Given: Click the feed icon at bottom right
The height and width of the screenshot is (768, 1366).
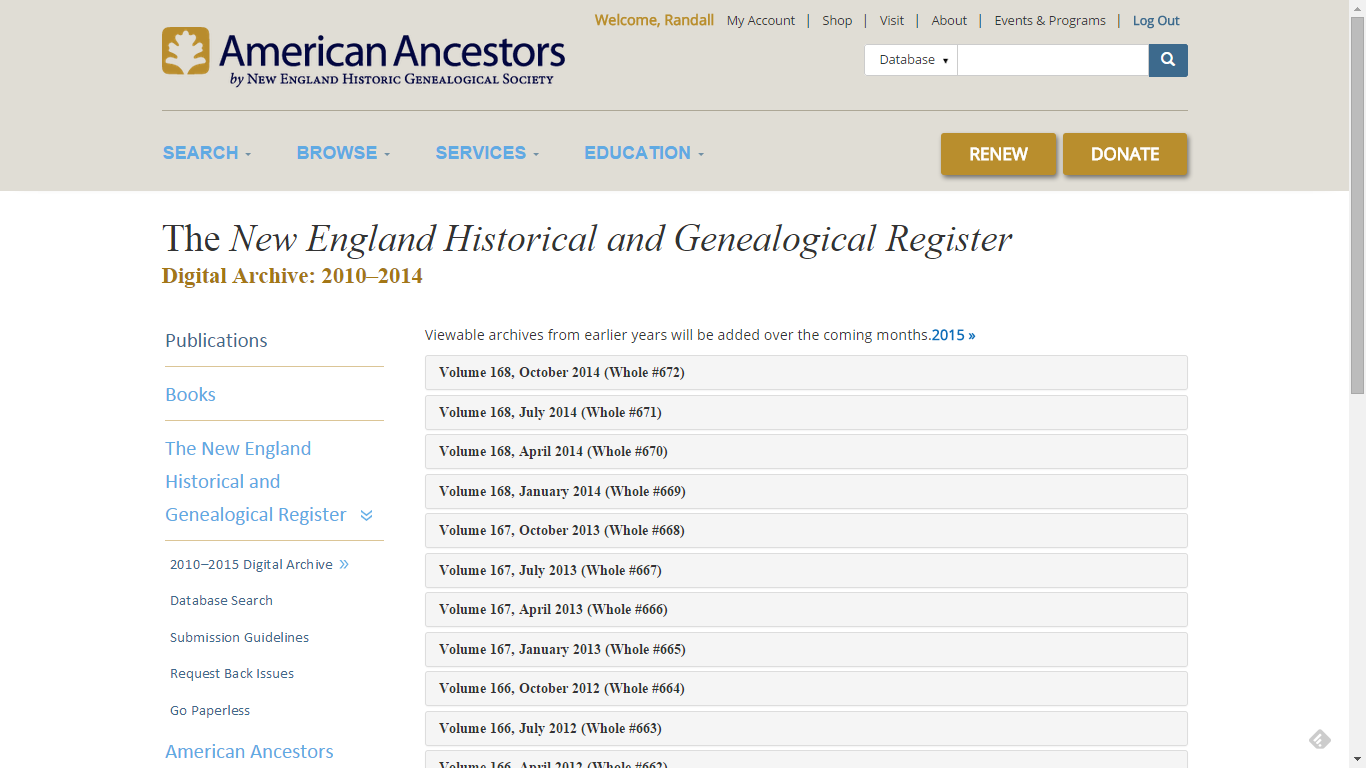Looking at the screenshot, I should click(x=1320, y=739).
